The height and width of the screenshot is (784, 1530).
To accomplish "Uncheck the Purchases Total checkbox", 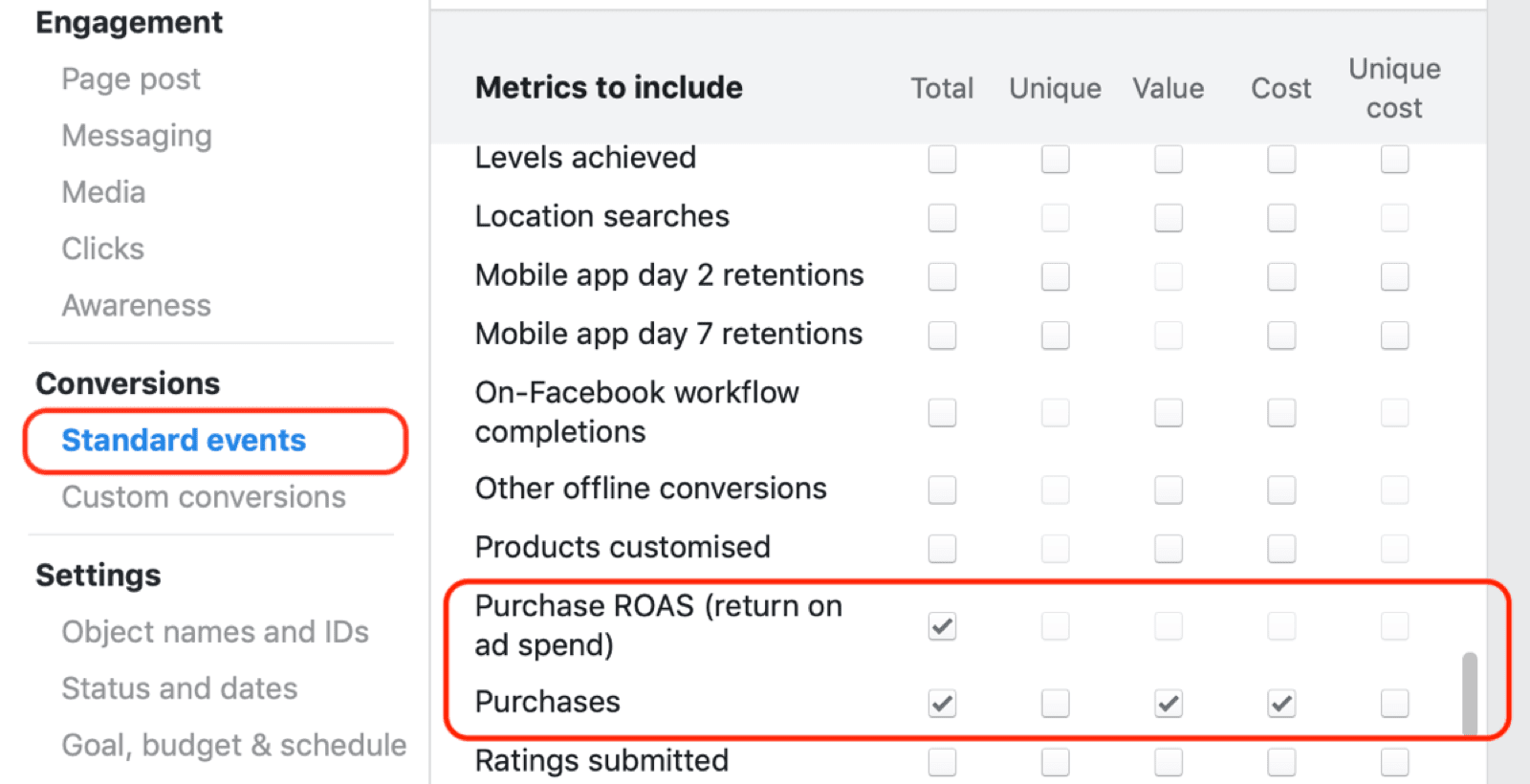I will point(942,704).
